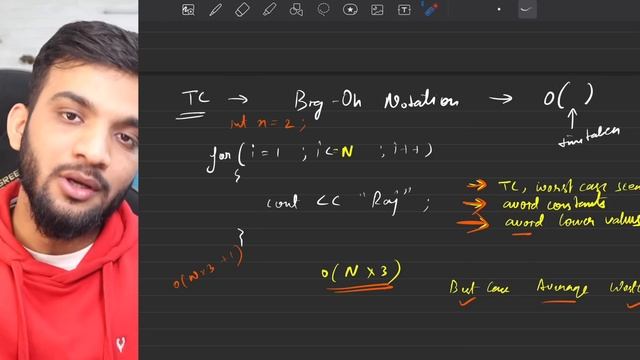The image size is (640, 360).
Task: Select the Shapes tool
Action: click(x=296, y=10)
